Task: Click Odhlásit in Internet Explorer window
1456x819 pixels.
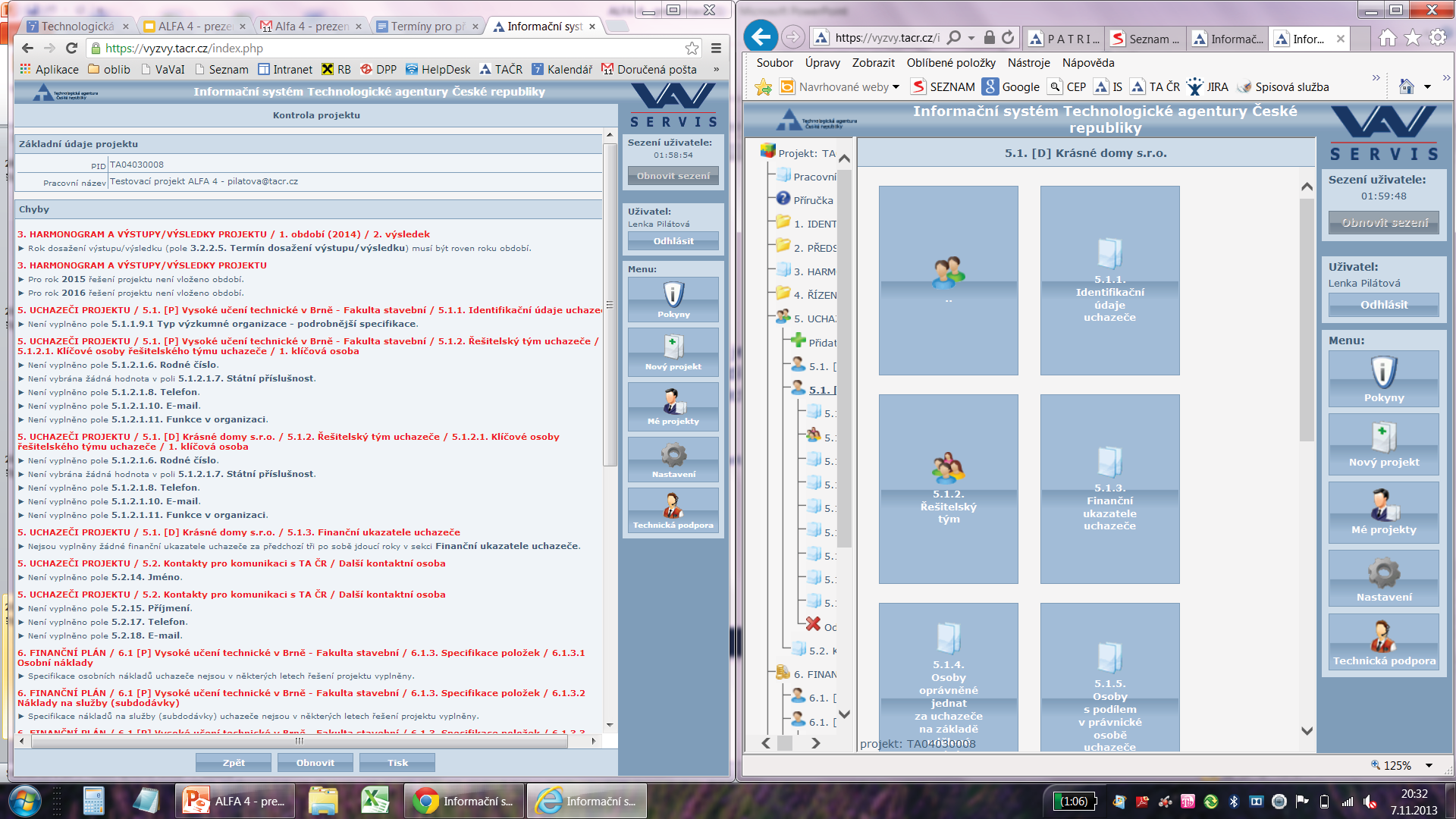Action: 1384,305
